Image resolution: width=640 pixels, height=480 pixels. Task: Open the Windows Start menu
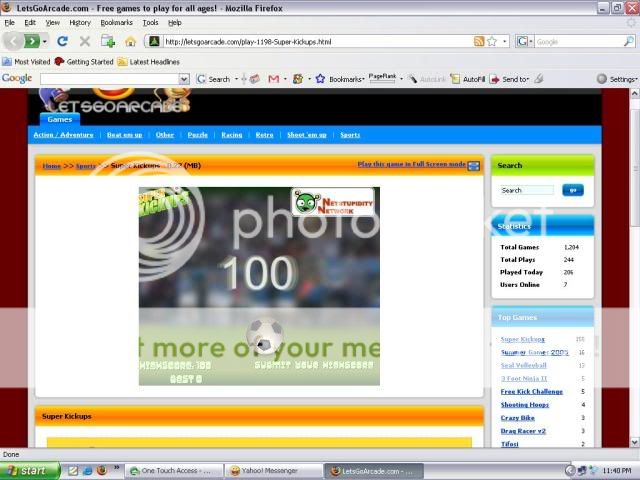coord(30,471)
